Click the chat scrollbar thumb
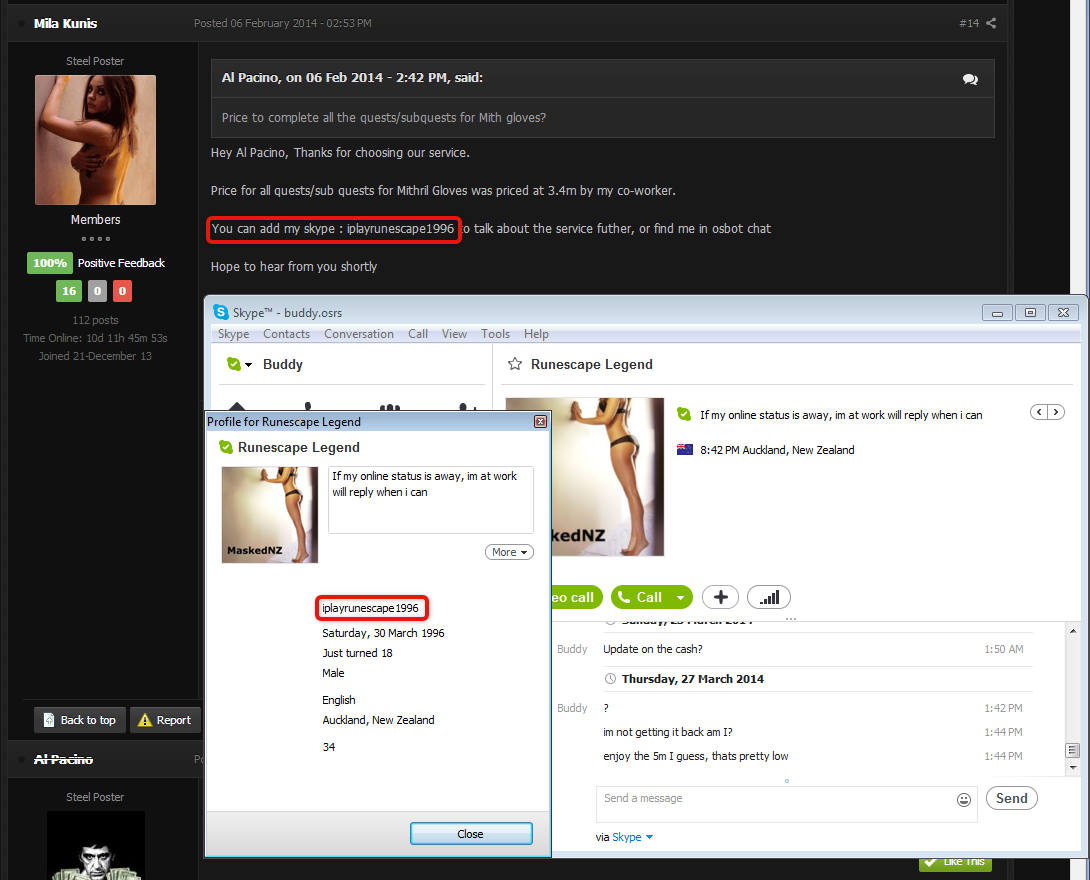1090x880 pixels. pyautogui.click(x=1073, y=750)
